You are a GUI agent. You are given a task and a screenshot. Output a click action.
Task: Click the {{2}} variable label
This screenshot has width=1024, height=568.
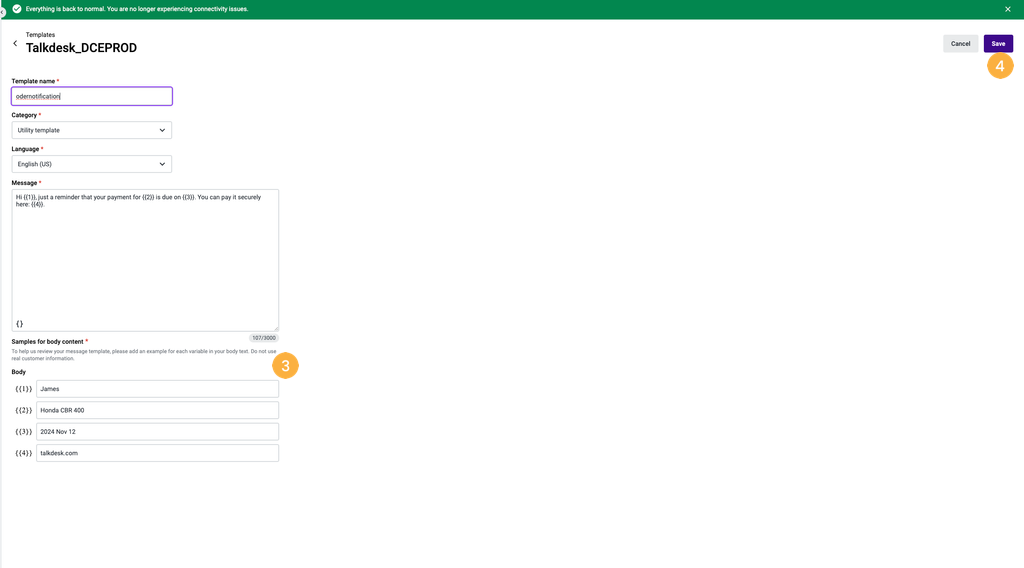coord(24,410)
